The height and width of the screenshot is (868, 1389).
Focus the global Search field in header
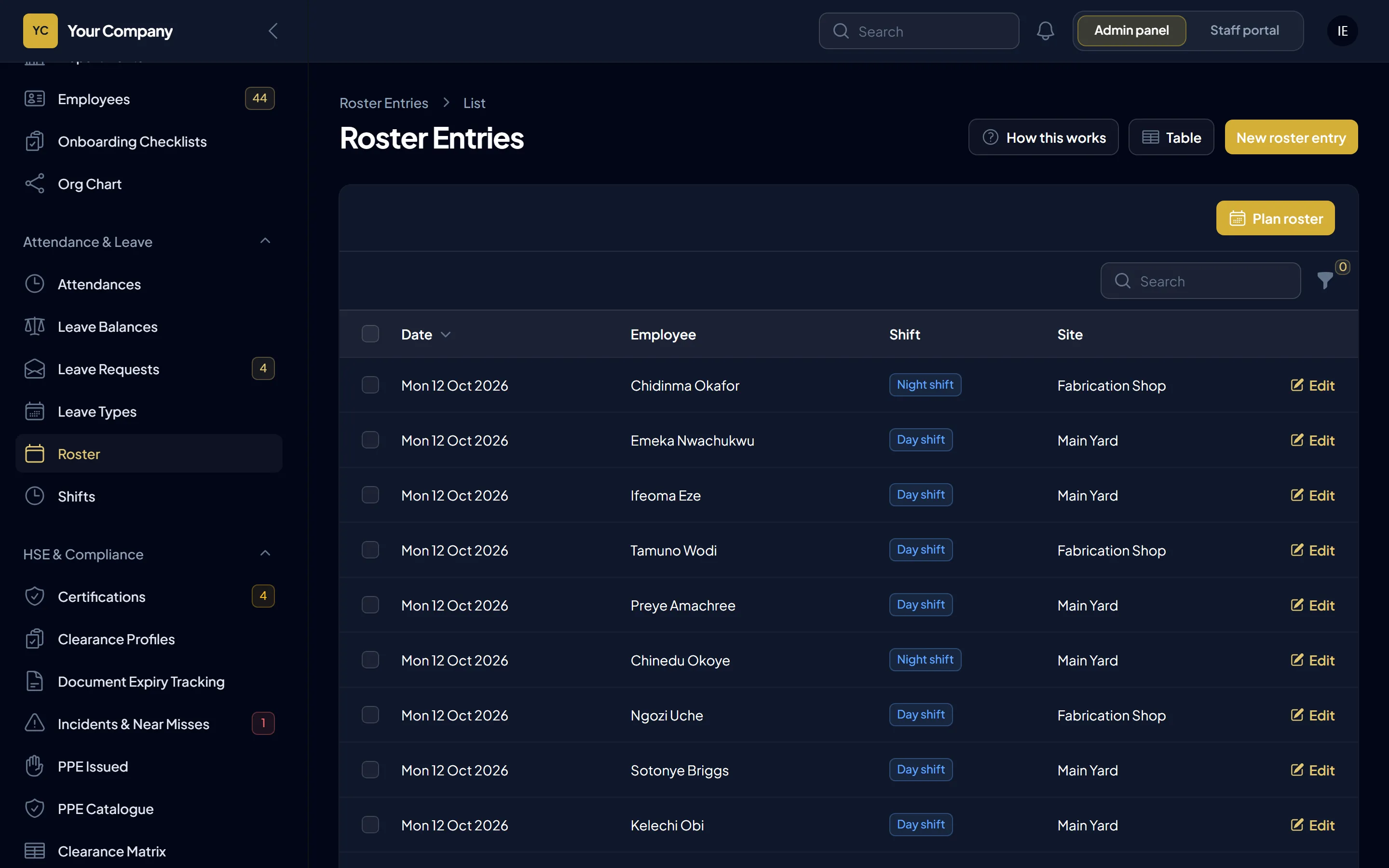click(x=918, y=31)
